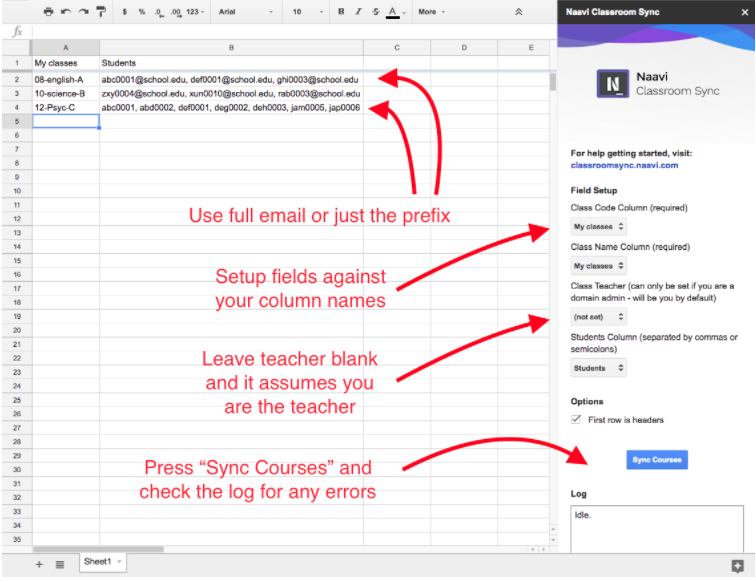Select students cell starting abc0001@school.edu
Viewport: 756px width, 582px height.
[x=231, y=80]
